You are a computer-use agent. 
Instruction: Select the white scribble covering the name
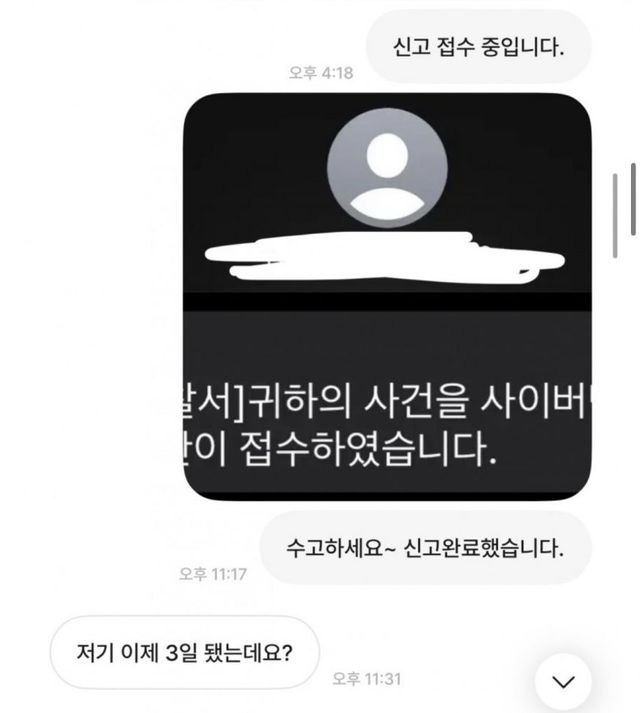385,258
